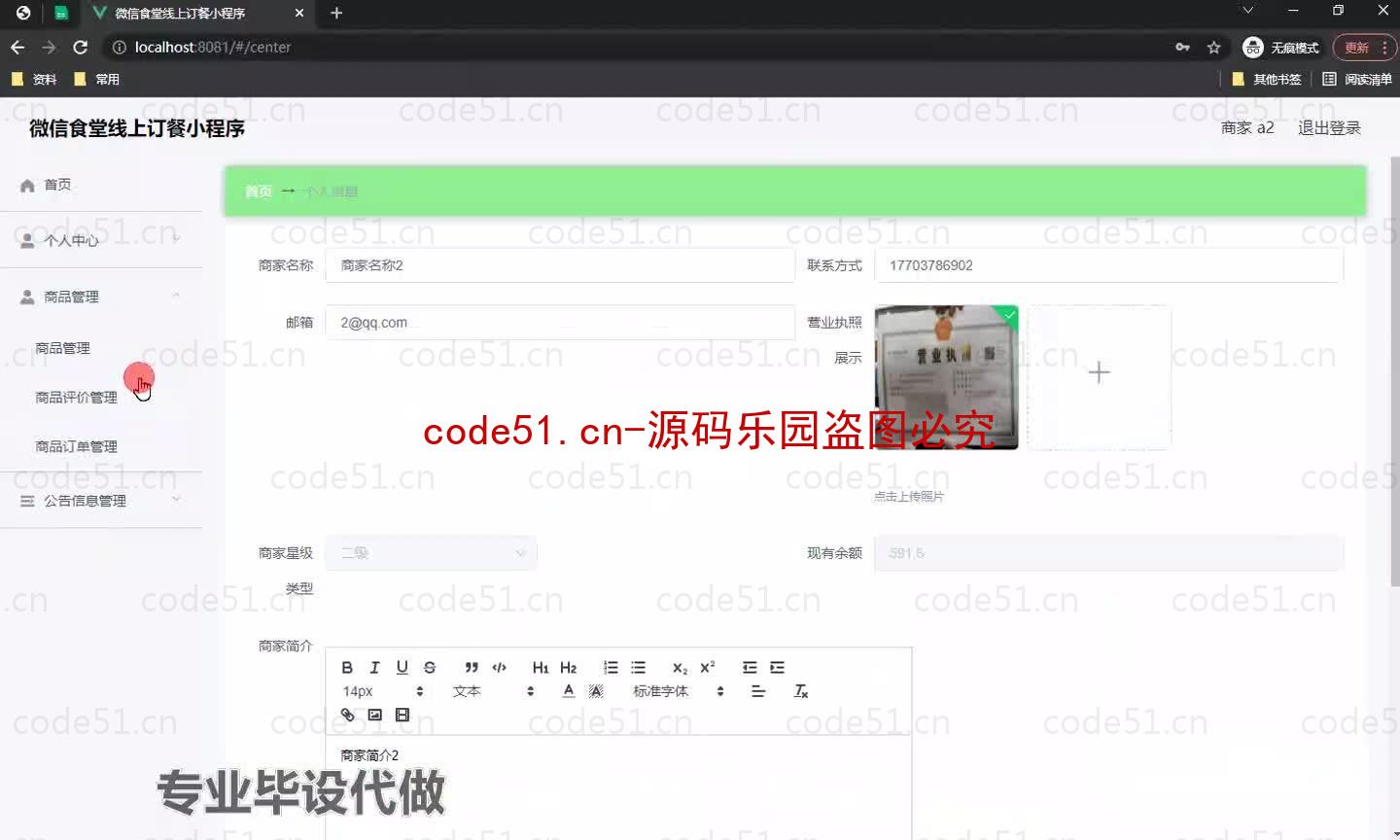Increase indent in editor

tap(777, 667)
